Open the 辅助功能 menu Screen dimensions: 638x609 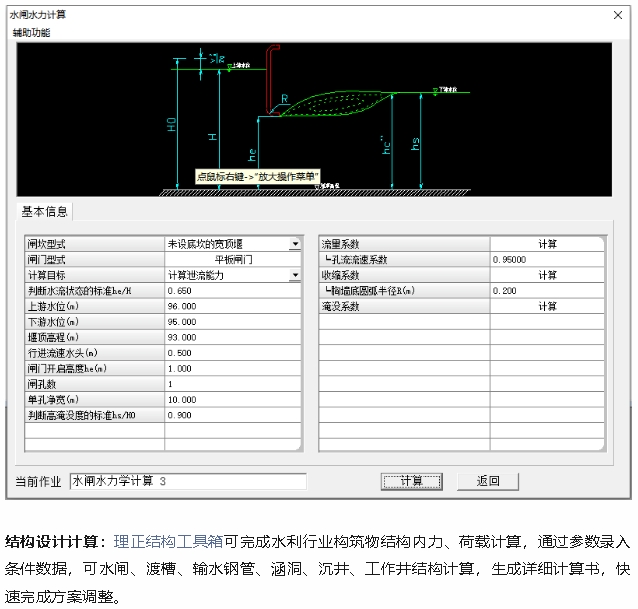coord(31,32)
